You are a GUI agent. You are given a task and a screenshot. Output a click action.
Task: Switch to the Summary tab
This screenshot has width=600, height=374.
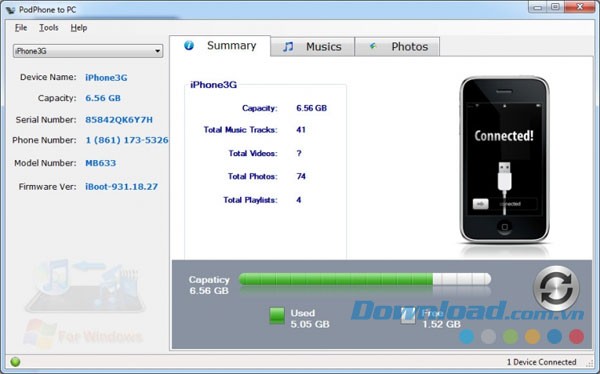[x=220, y=46]
